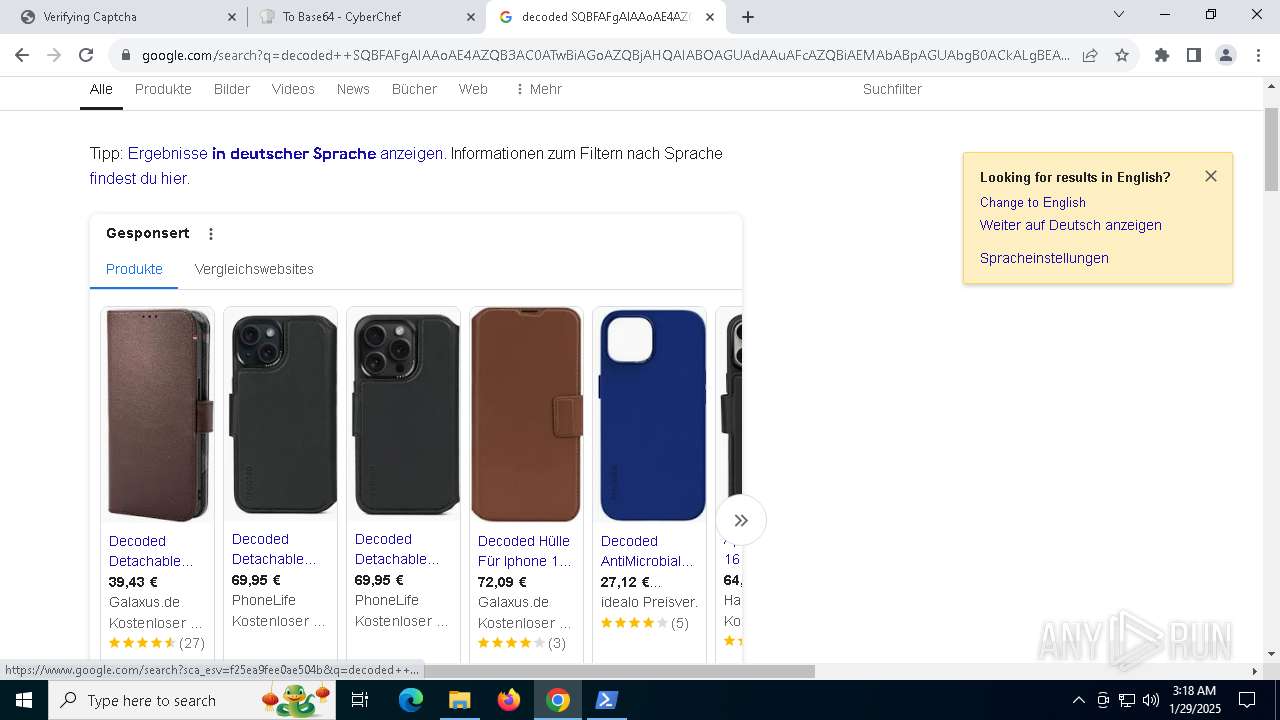
Task: Click the address bar URL field
Action: [x=605, y=55]
